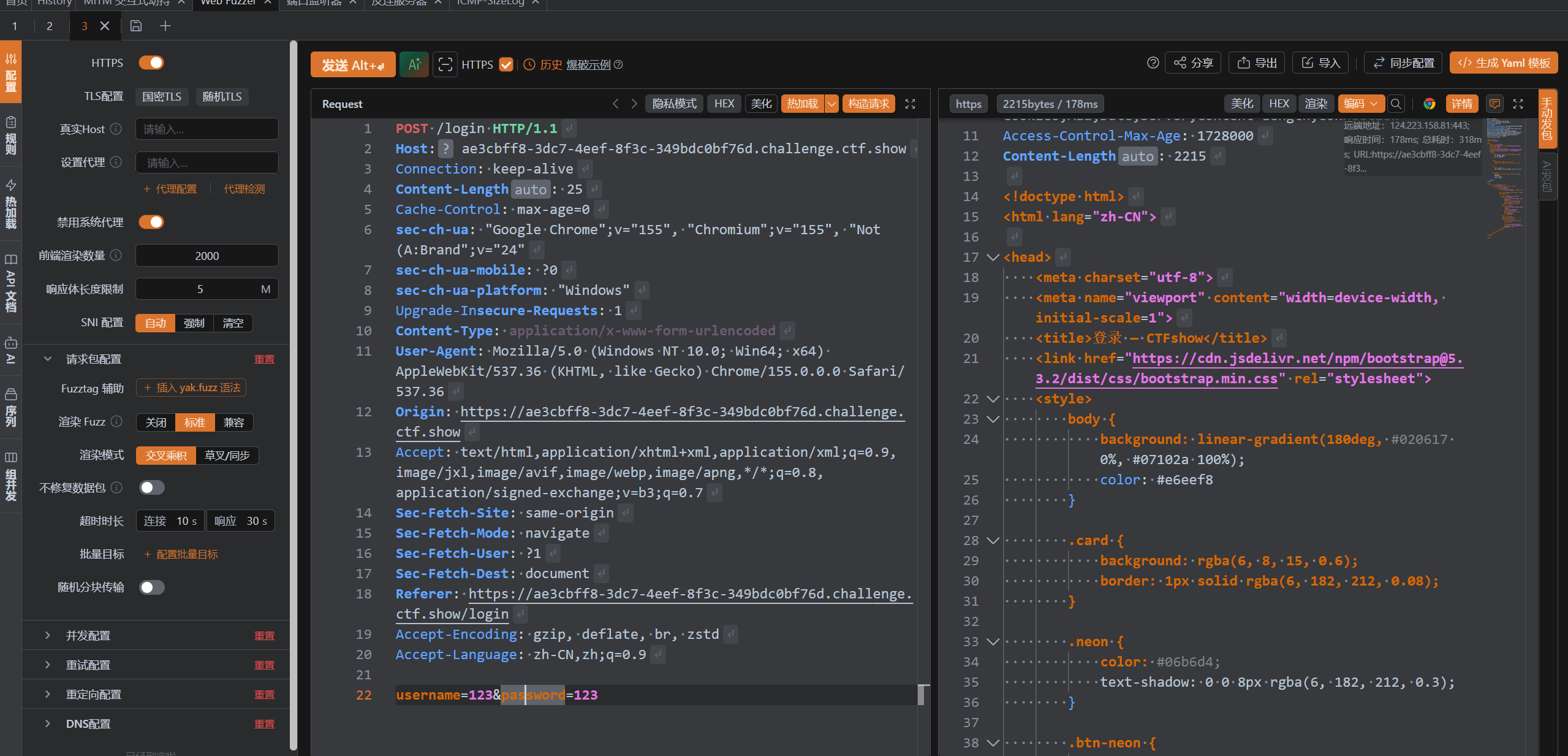The image size is (1568, 756).
Task: Toggle the 禁用系统代理 switch
Action: tap(151, 222)
